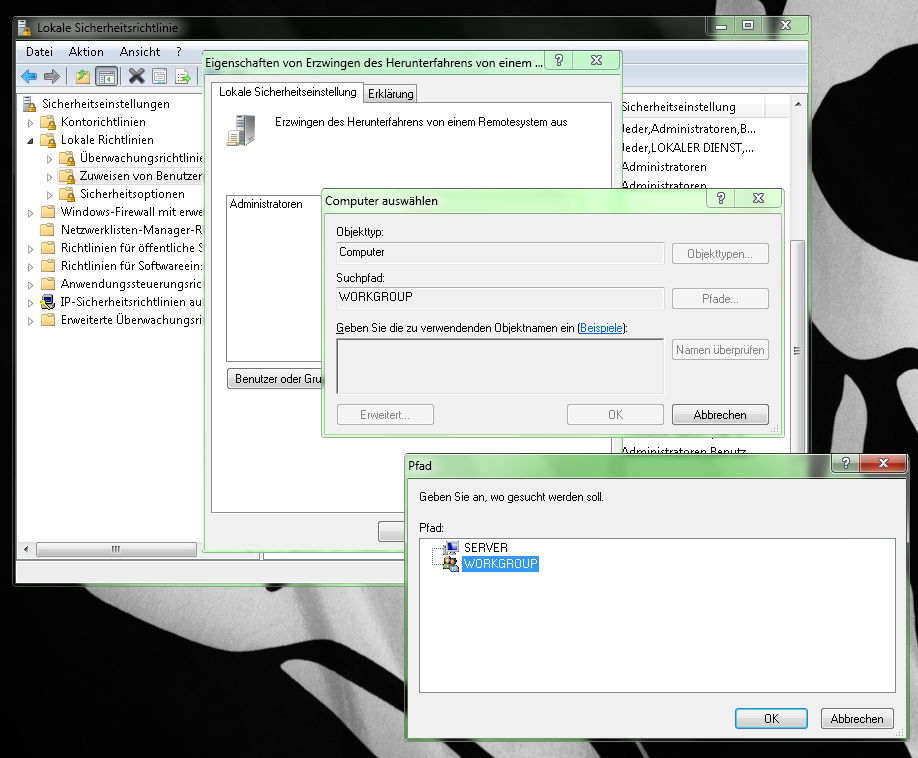Screen dimensions: 918x758
Task: Click the WORKGROUP group icon in Pfad dialog
Action: [451, 564]
